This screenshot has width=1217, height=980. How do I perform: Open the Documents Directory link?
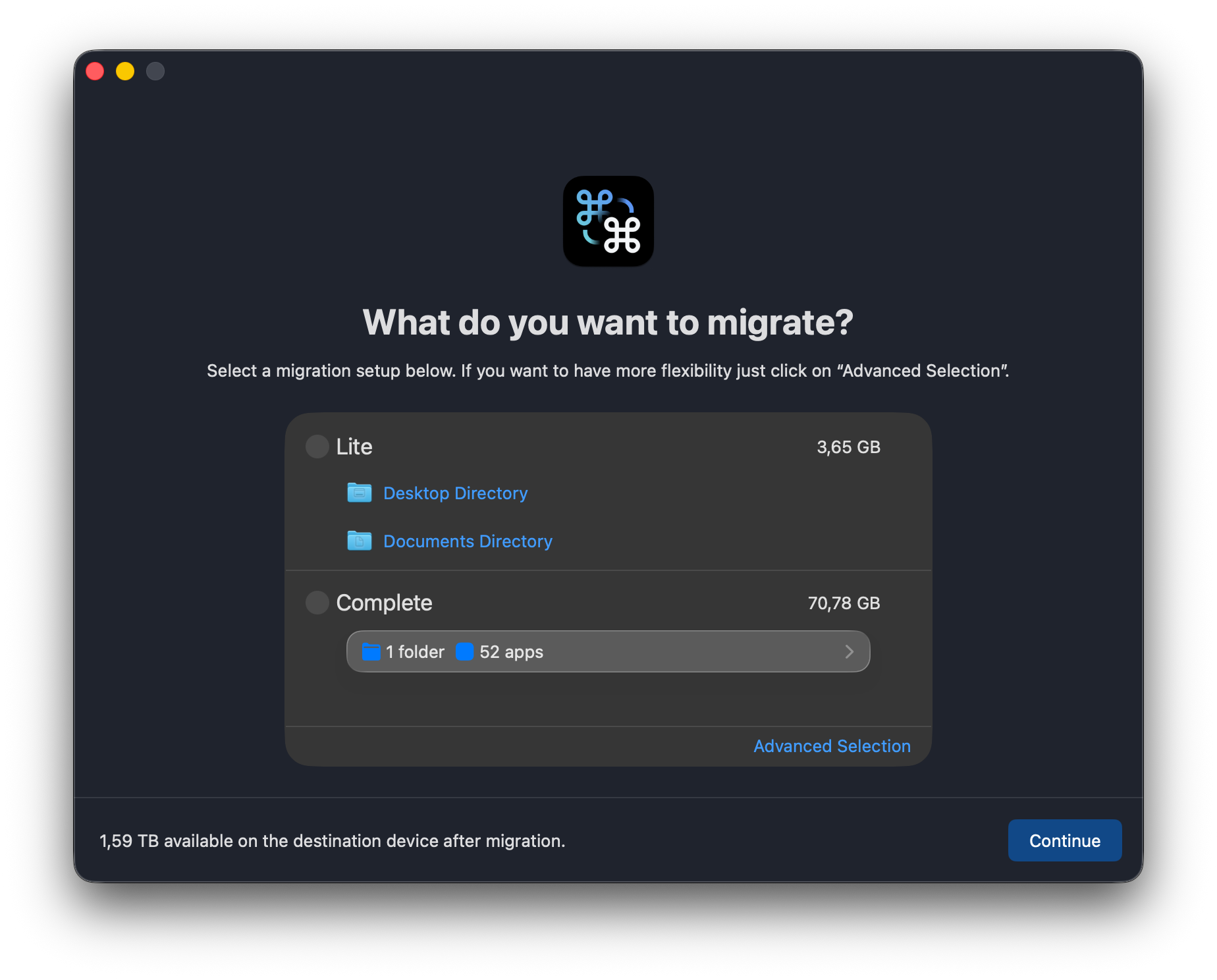pyautogui.click(x=468, y=541)
